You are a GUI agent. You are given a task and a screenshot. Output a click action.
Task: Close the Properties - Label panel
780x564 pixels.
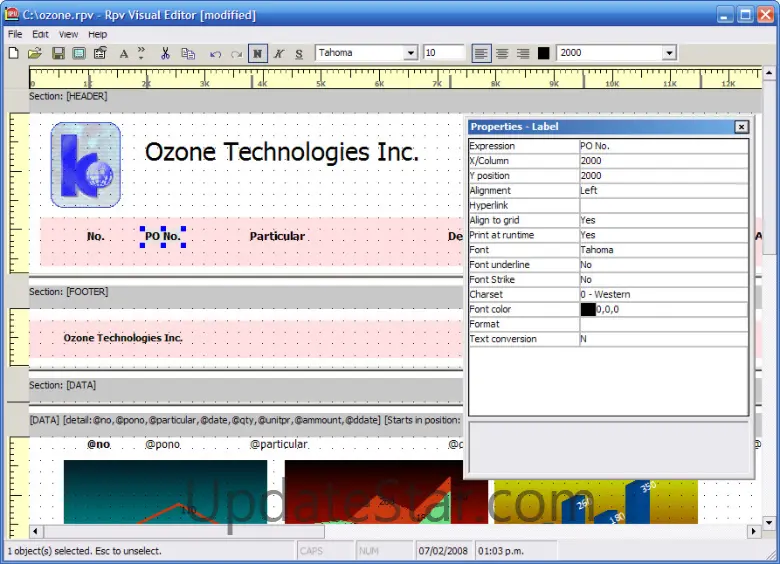coord(741,127)
